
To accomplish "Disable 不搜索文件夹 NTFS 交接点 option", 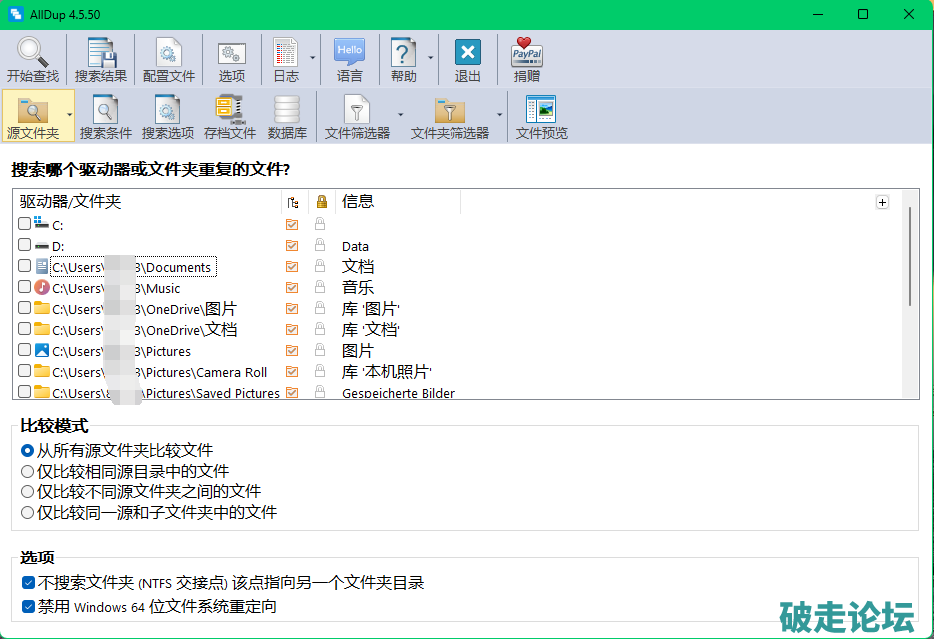I will 28,583.
